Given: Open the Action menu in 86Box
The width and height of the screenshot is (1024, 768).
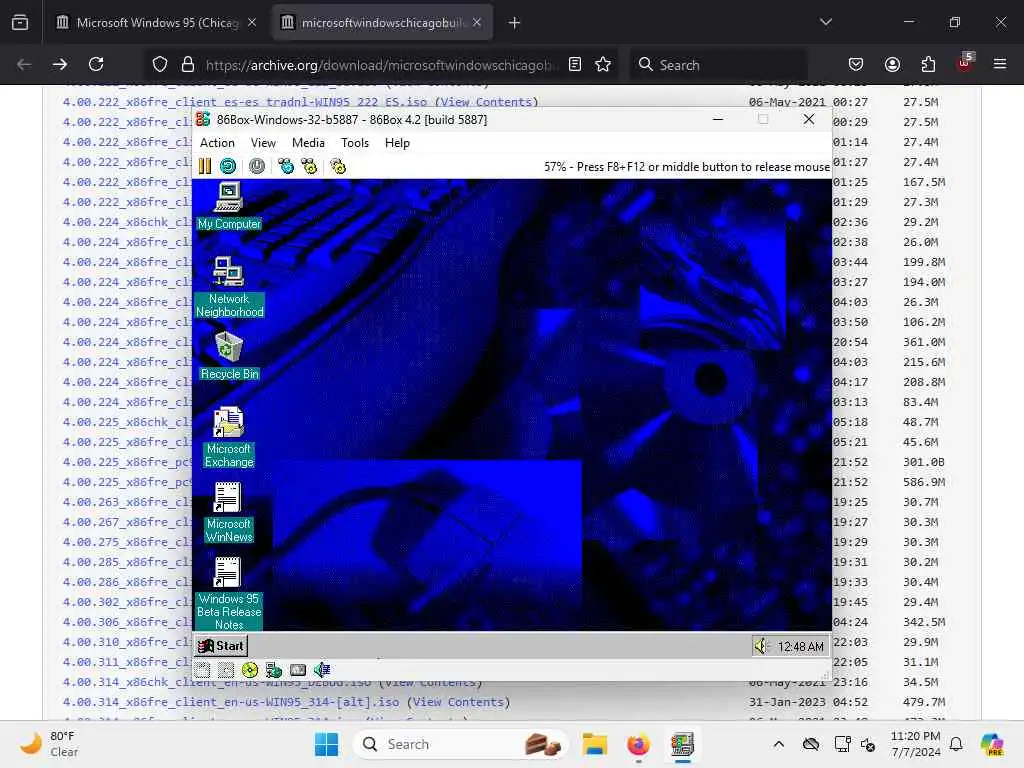Looking at the screenshot, I should click(x=217, y=143).
